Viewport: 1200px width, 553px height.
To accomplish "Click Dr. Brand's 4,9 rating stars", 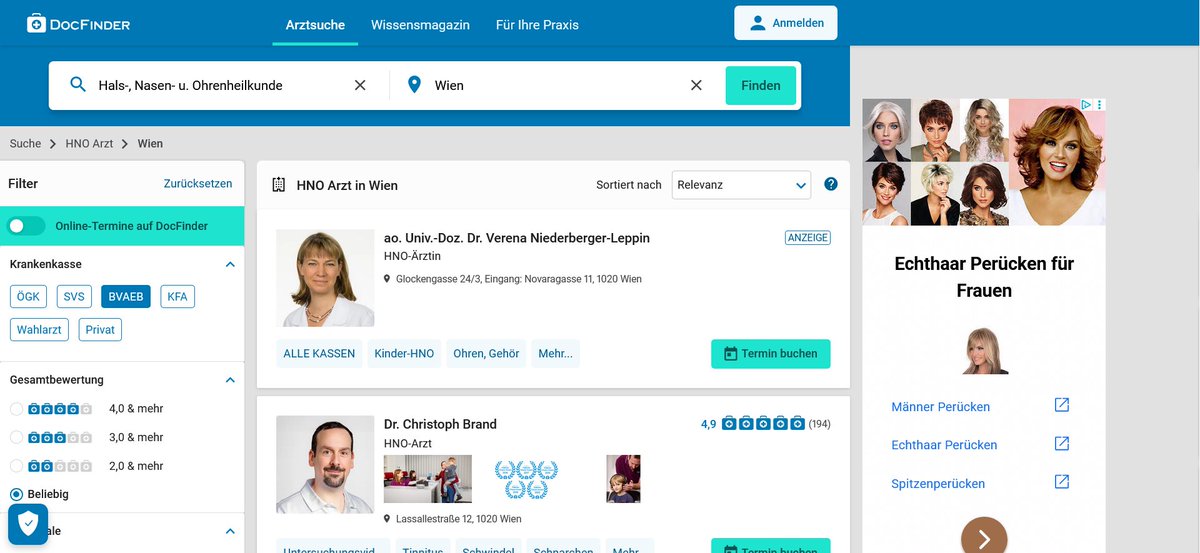I will point(763,424).
